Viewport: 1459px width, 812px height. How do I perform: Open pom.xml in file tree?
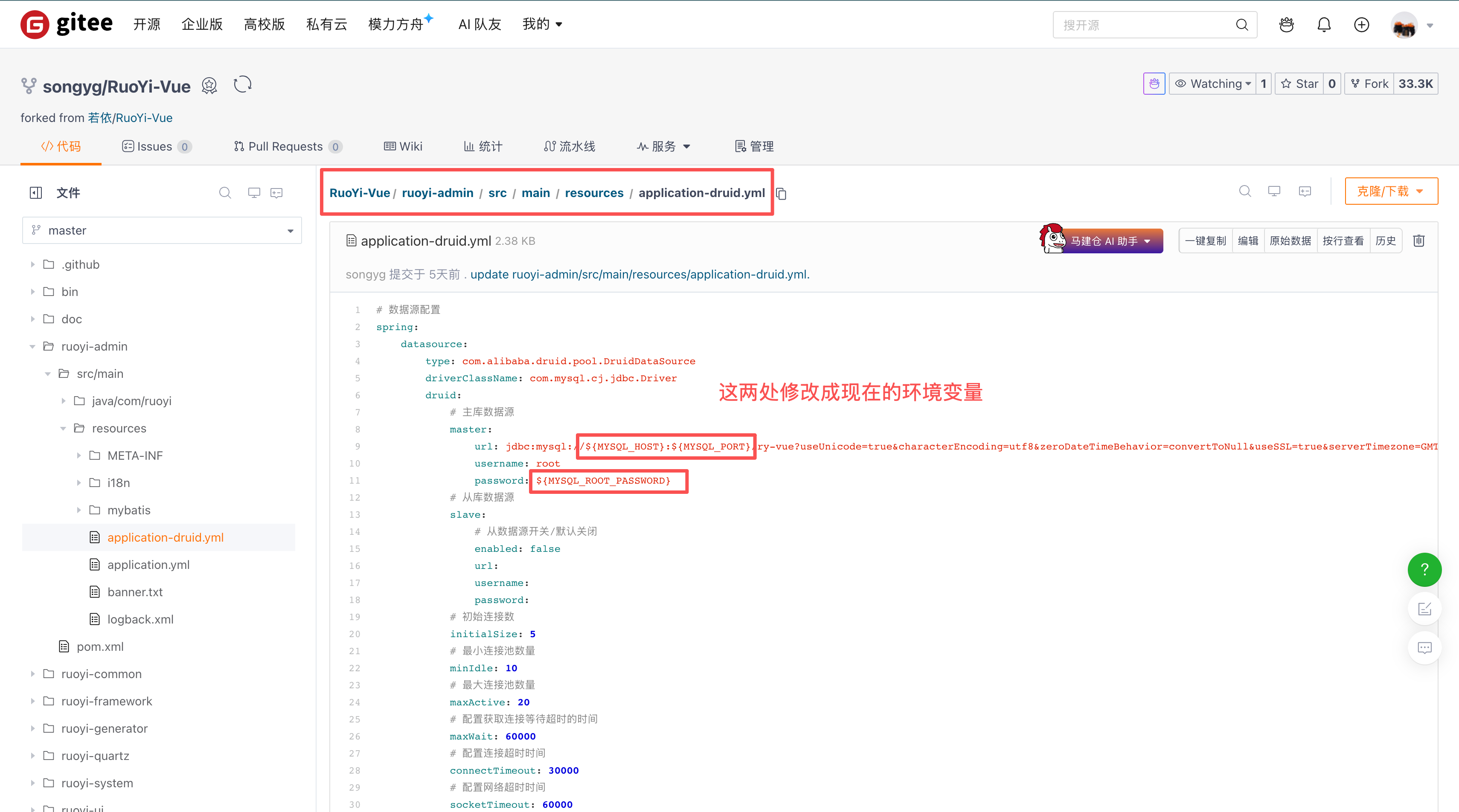click(x=100, y=647)
